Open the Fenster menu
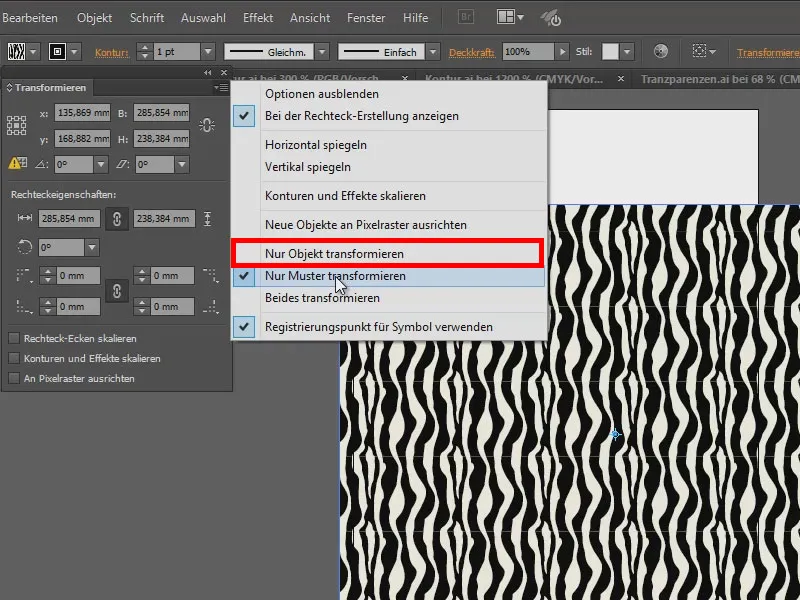Screen dimensions: 800x600 pyautogui.click(x=366, y=17)
